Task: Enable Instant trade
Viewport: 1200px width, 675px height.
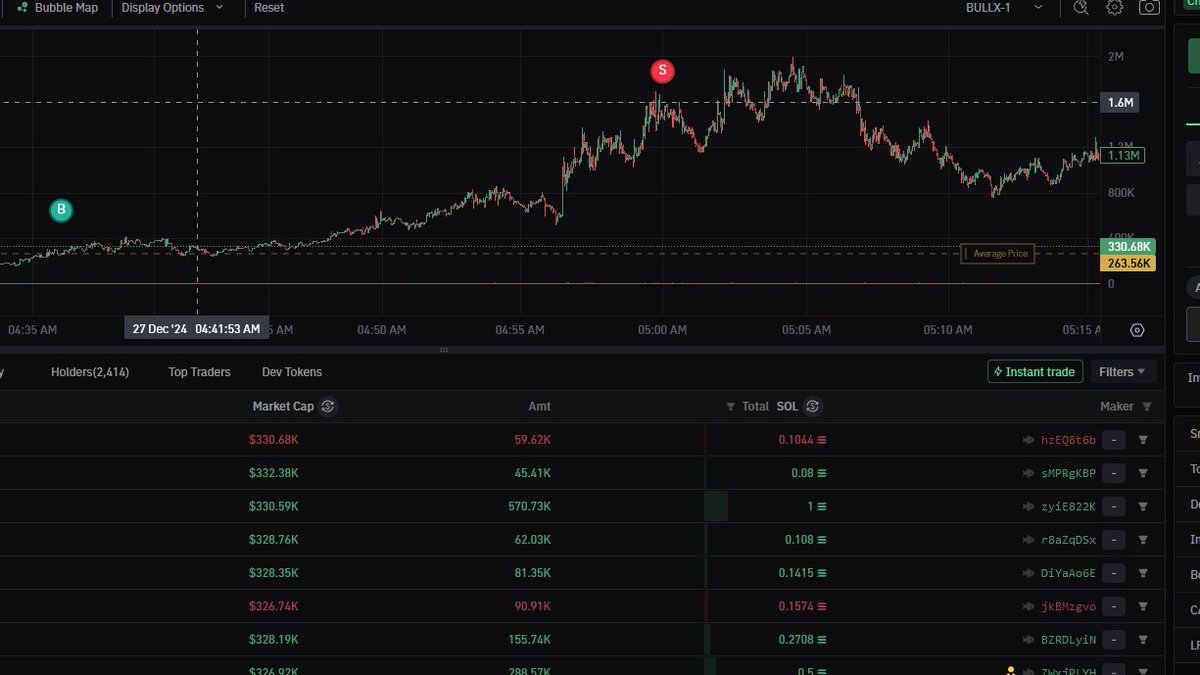Action: [1035, 372]
